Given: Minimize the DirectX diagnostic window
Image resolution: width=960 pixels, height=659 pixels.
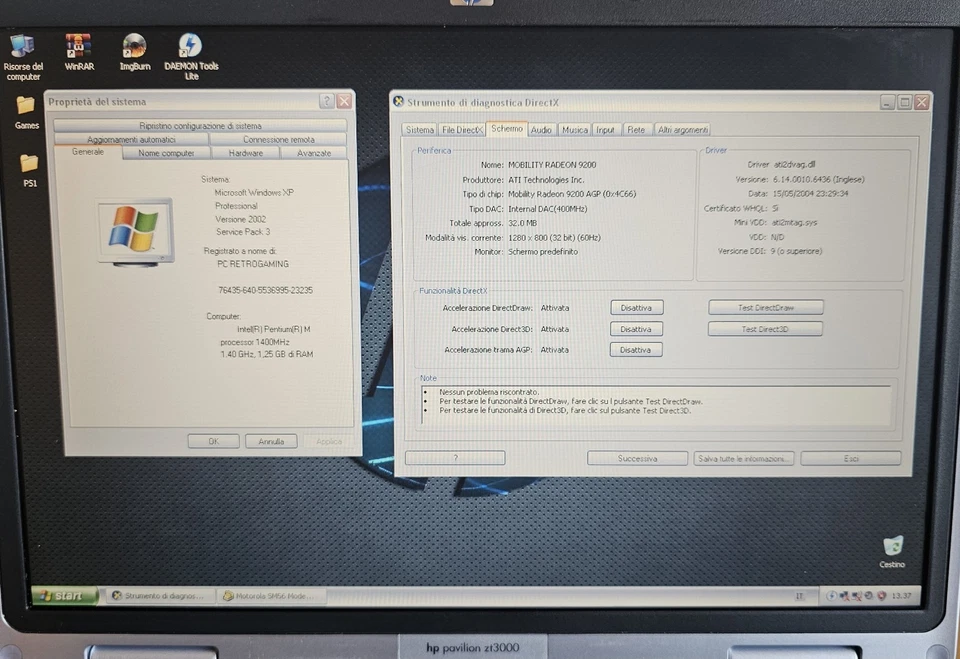Looking at the screenshot, I should [x=887, y=102].
